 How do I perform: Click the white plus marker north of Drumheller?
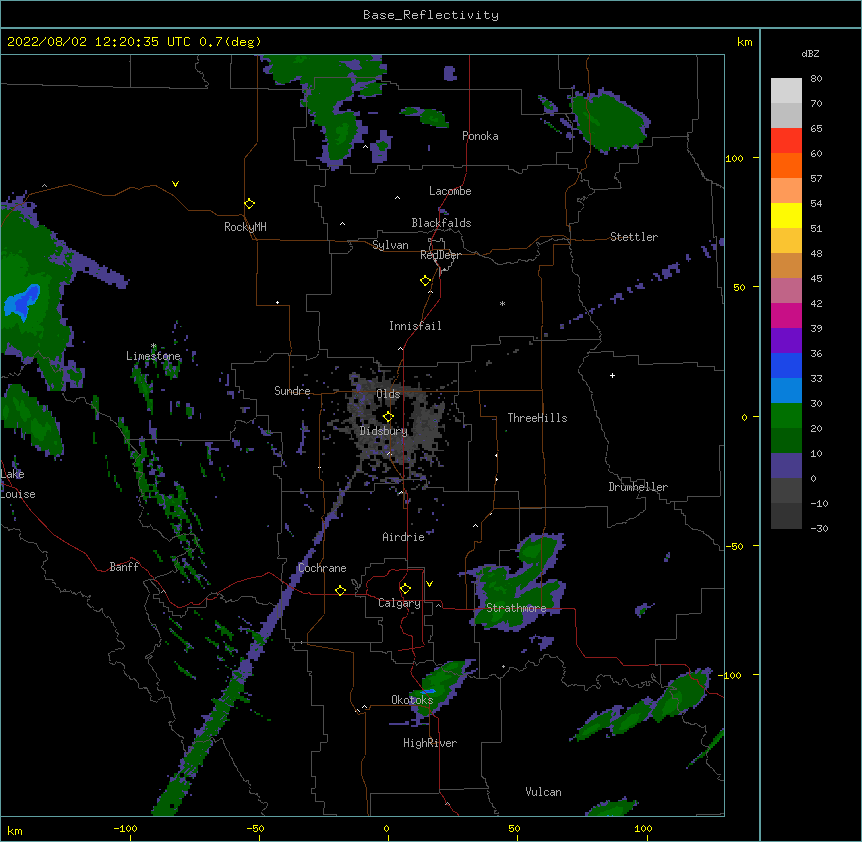point(612,375)
